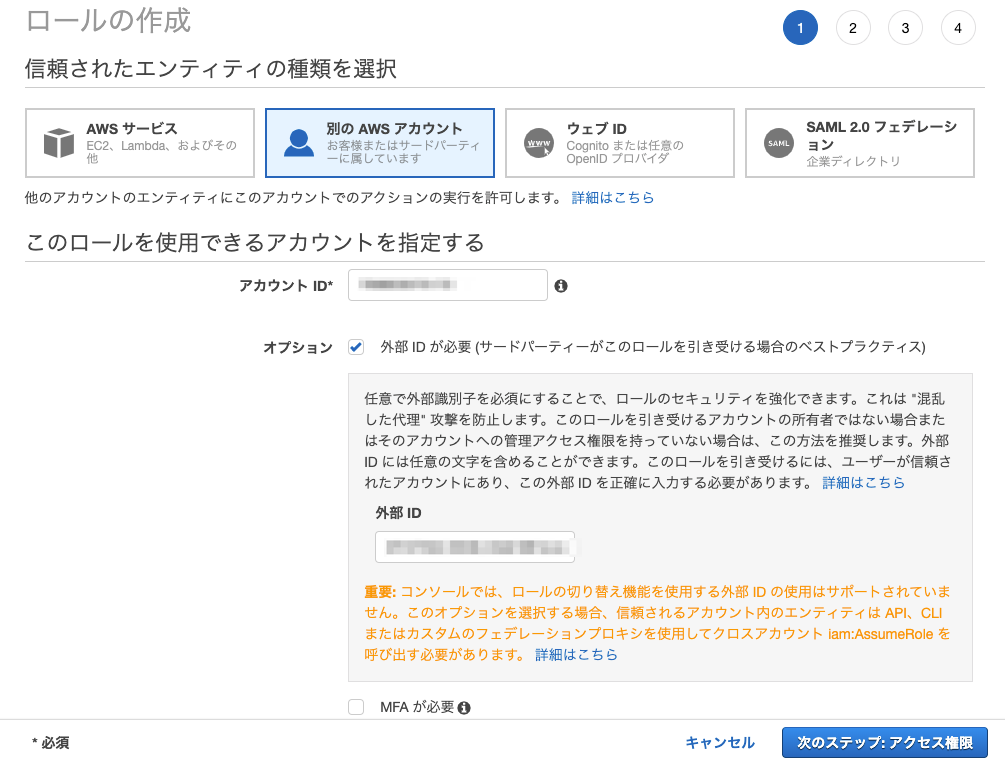
Task: Focus the 外部 ID input field
Action: [x=475, y=547]
